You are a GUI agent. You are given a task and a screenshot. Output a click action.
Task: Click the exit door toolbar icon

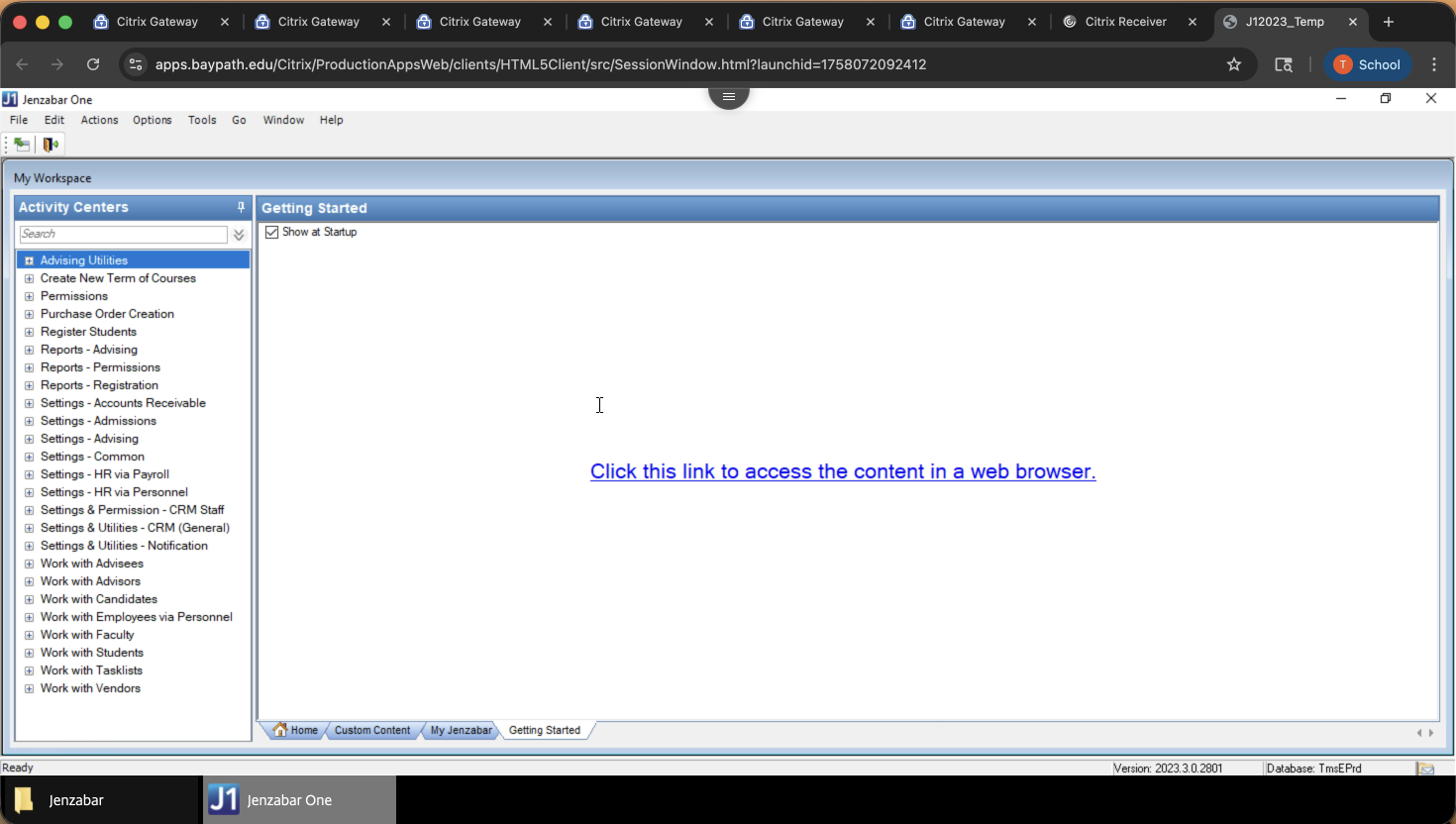click(51, 145)
